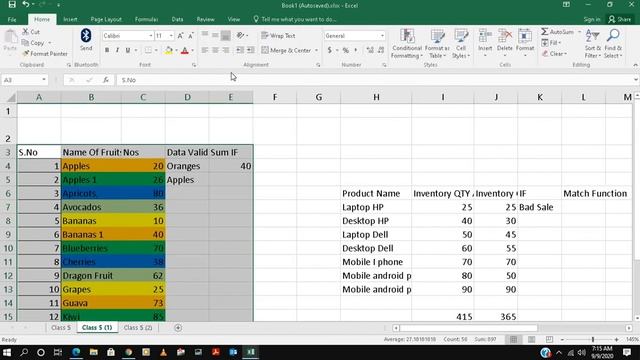This screenshot has height=360, width=640.
Task: Increase indent in Alignment group
Action: point(250,50)
